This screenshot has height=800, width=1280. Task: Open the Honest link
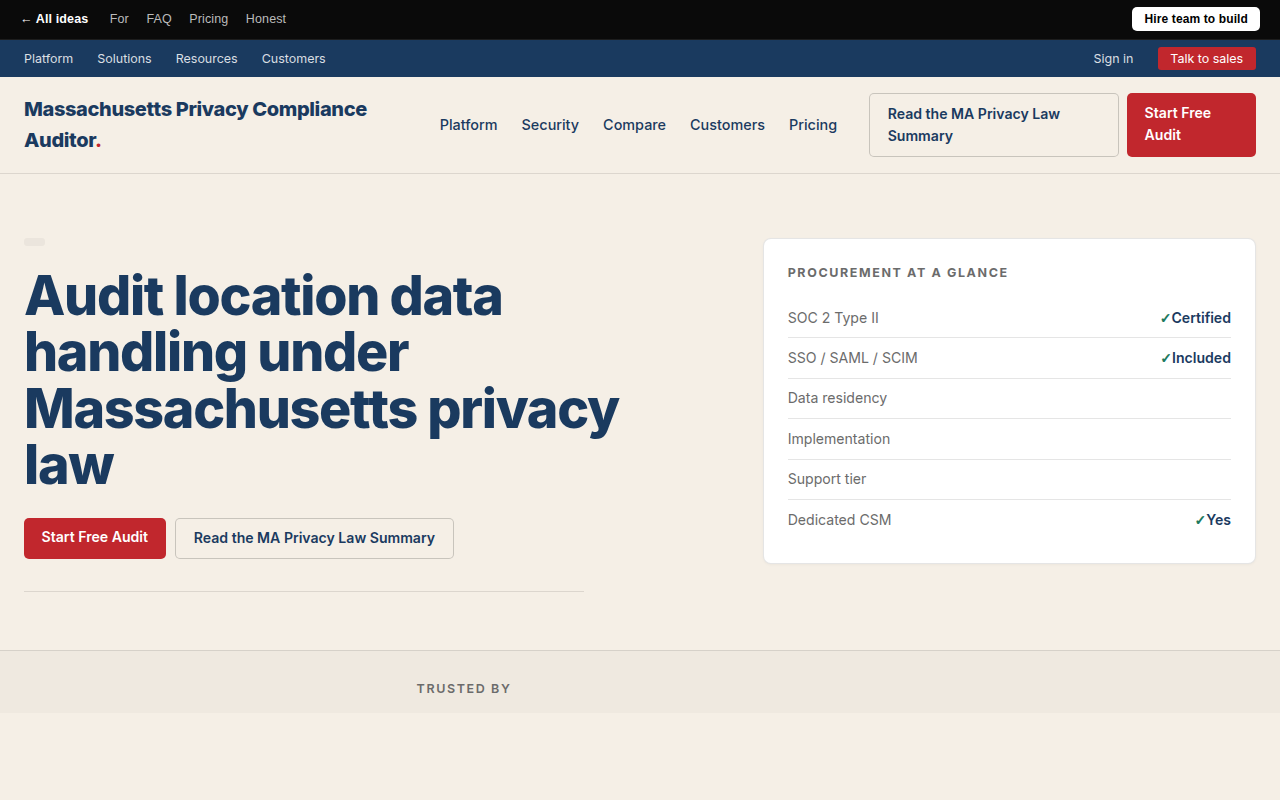266,19
